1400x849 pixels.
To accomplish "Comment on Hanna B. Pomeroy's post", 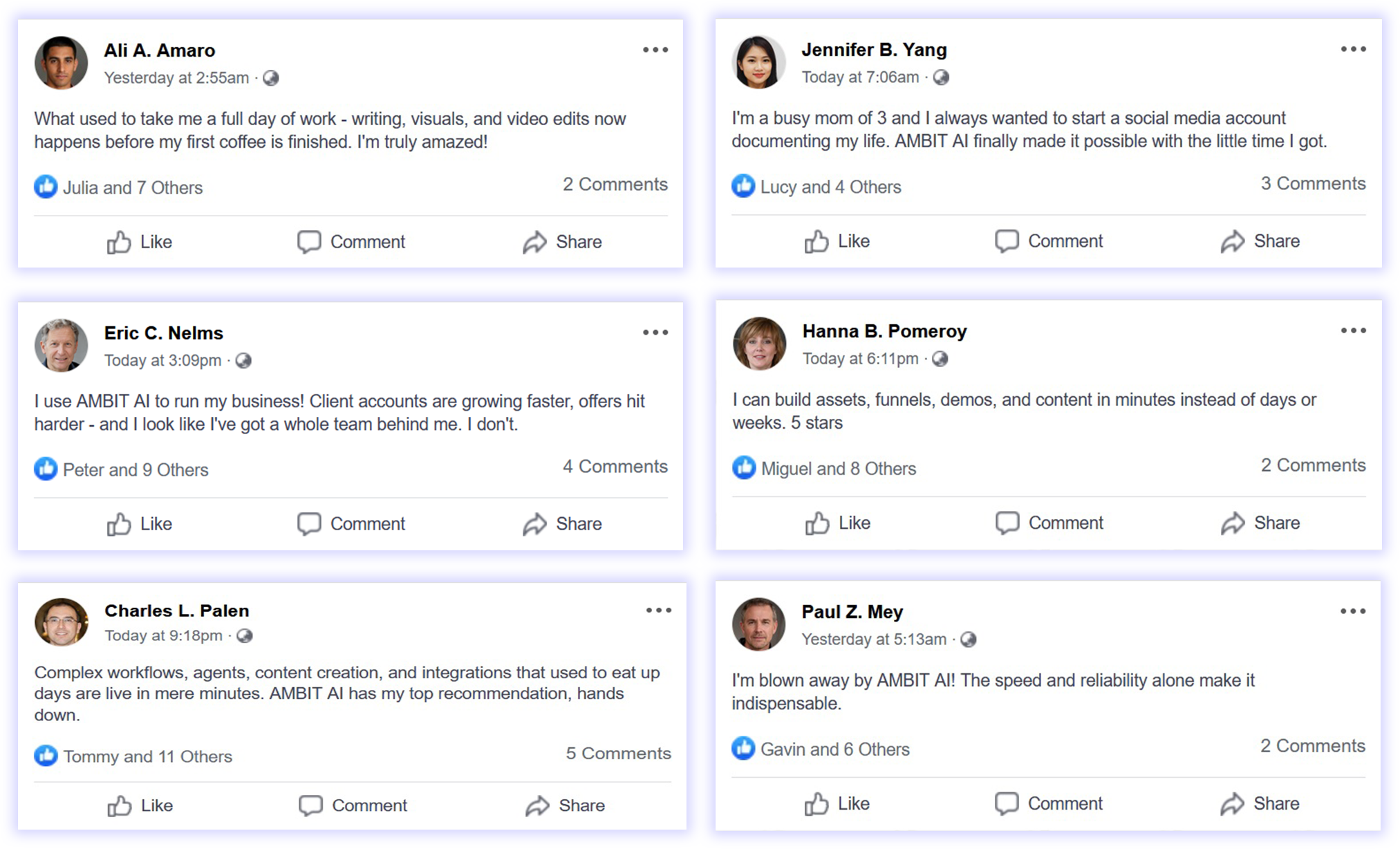I will click(x=1049, y=523).
